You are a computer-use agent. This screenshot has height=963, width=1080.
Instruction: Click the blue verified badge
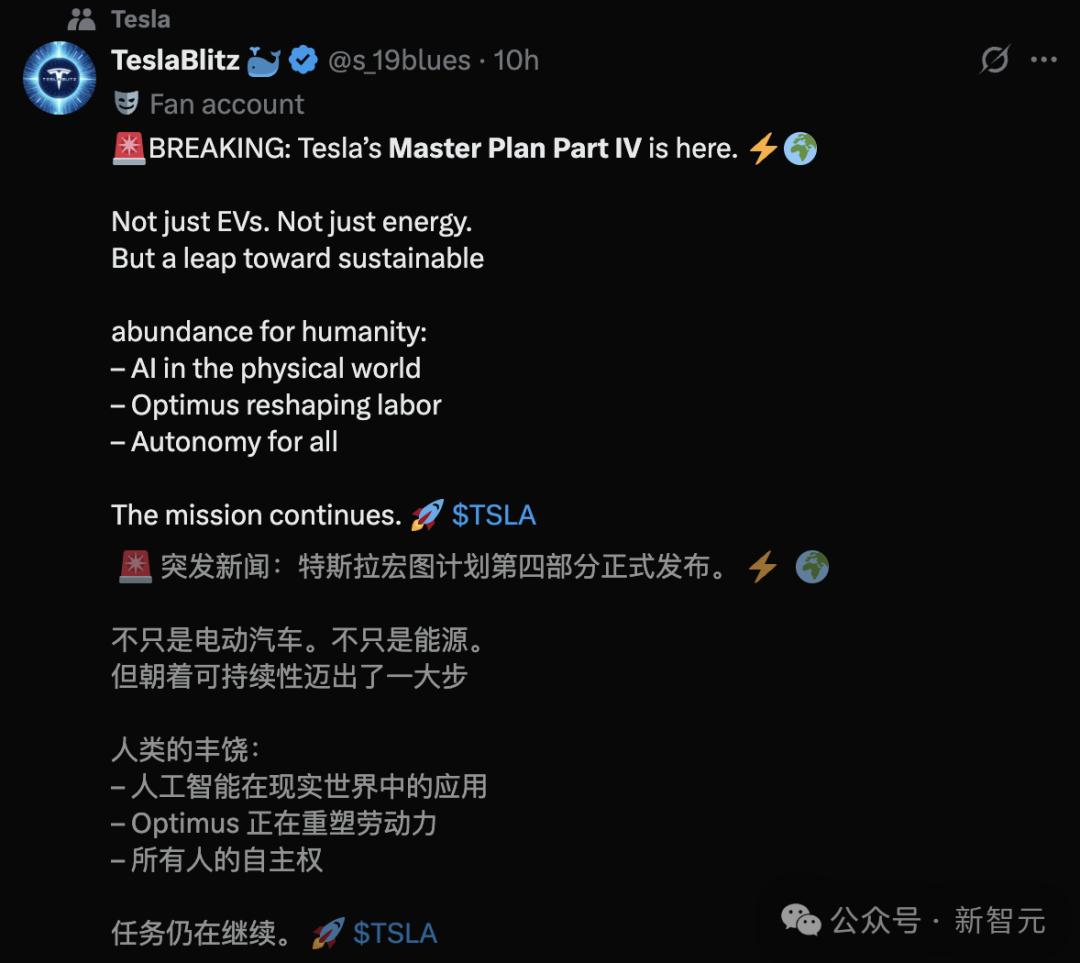[x=303, y=61]
